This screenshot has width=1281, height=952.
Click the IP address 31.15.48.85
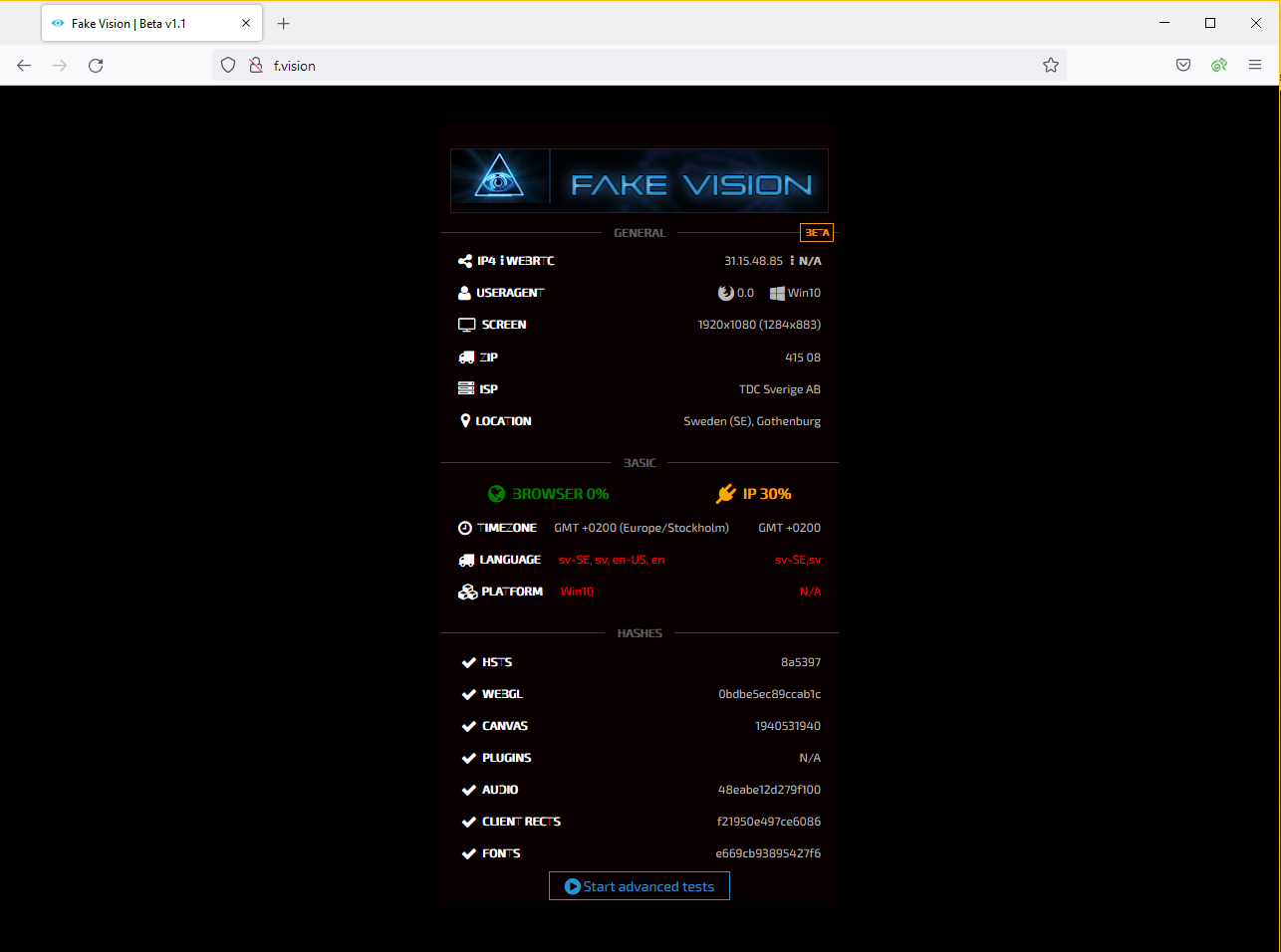[753, 261]
